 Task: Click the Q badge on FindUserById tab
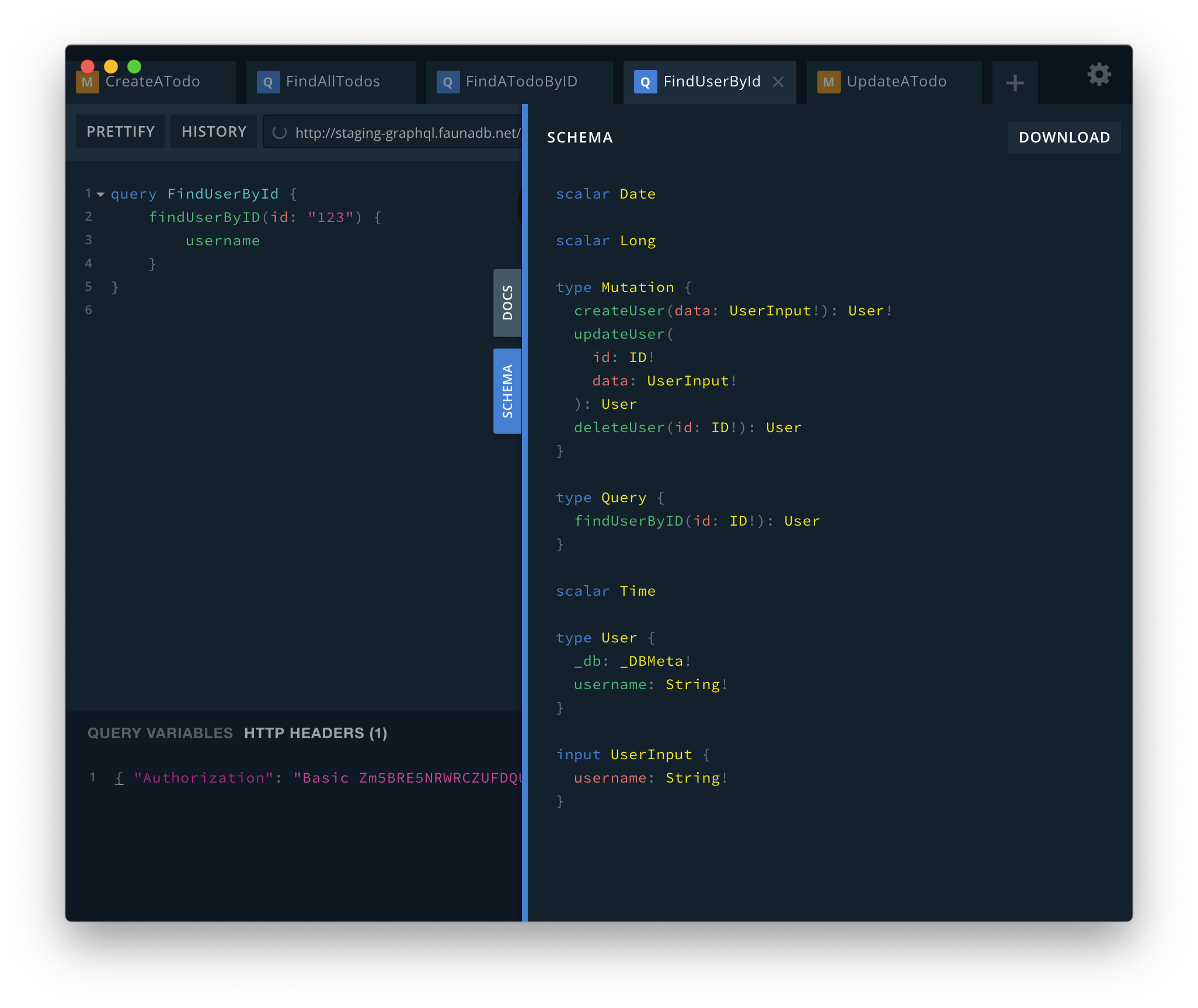[645, 82]
